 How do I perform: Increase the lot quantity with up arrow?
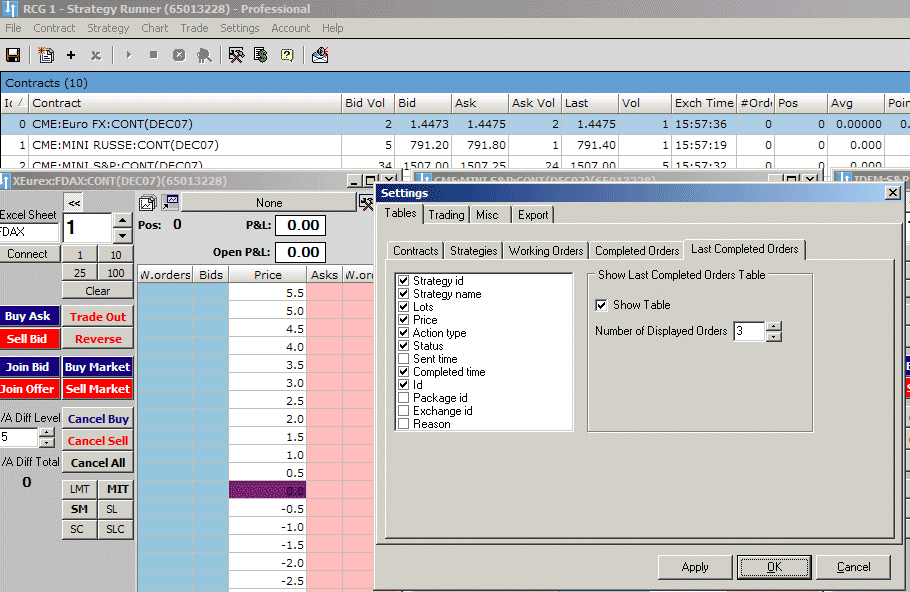[122, 221]
